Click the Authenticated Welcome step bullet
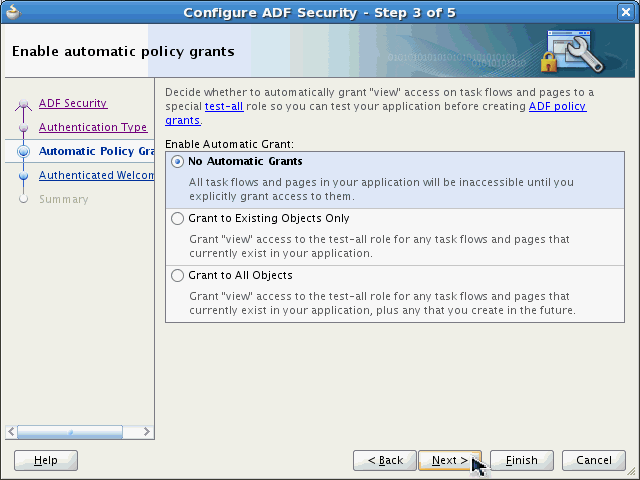Screen dimensions: 640x480 (x=24, y=176)
